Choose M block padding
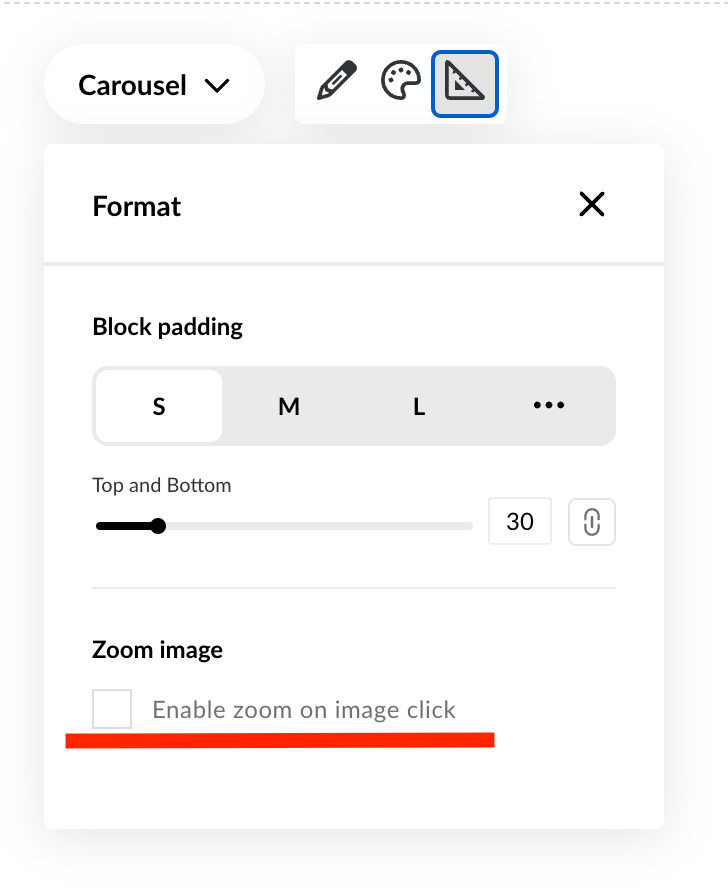Screen dimensions: 728x890 point(289,406)
